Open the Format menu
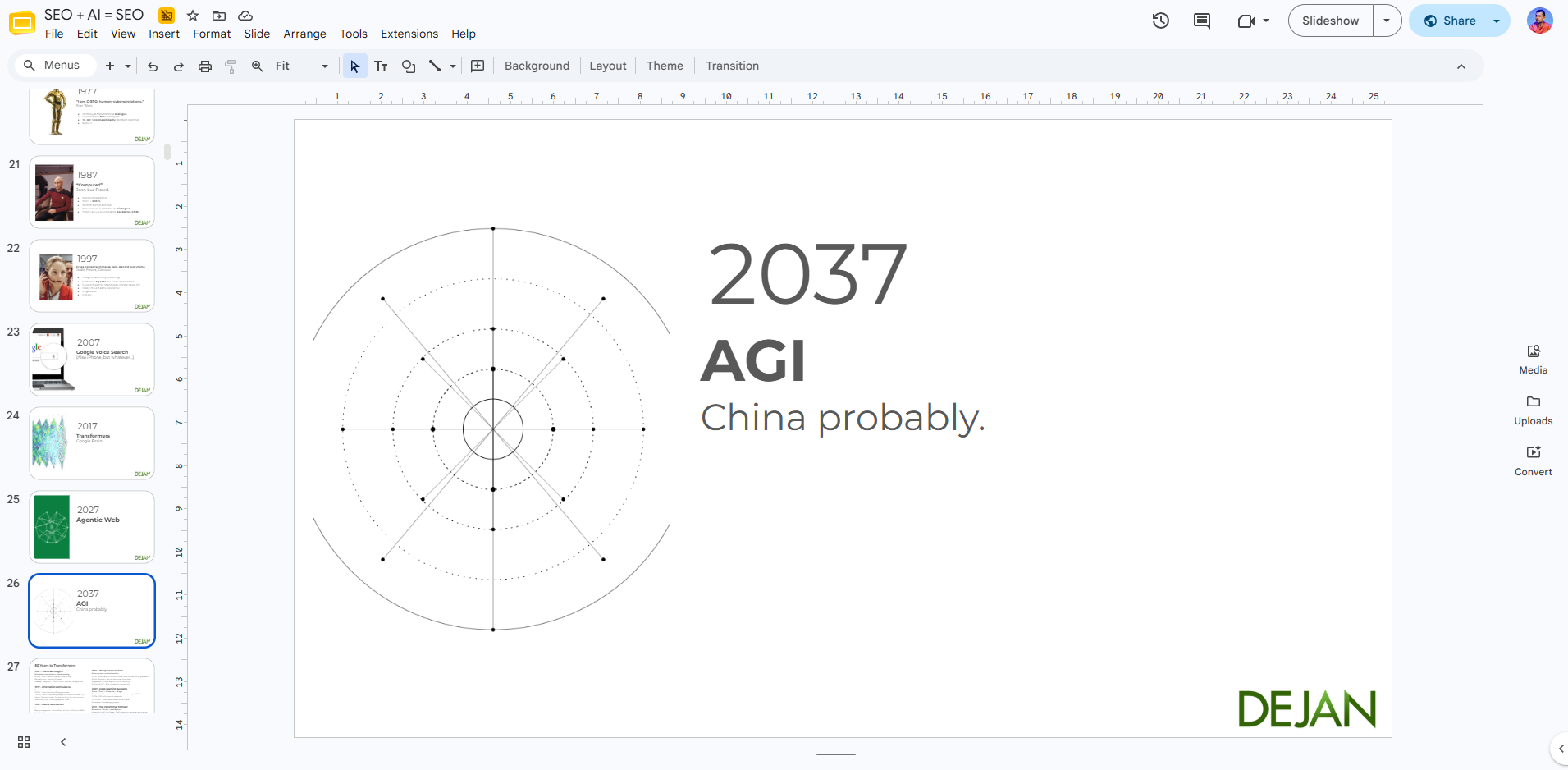This screenshot has height=770, width=1568. pyautogui.click(x=212, y=34)
